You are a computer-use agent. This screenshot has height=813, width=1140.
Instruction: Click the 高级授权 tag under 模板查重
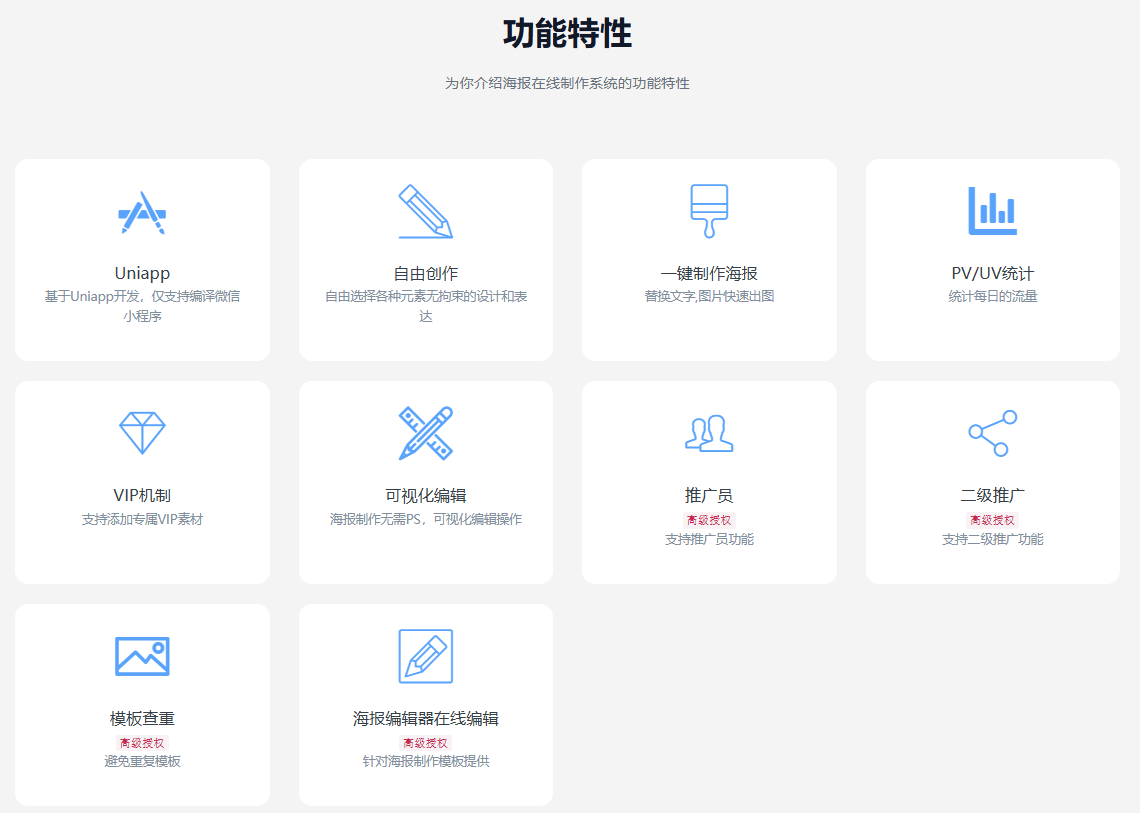point(142,743)
